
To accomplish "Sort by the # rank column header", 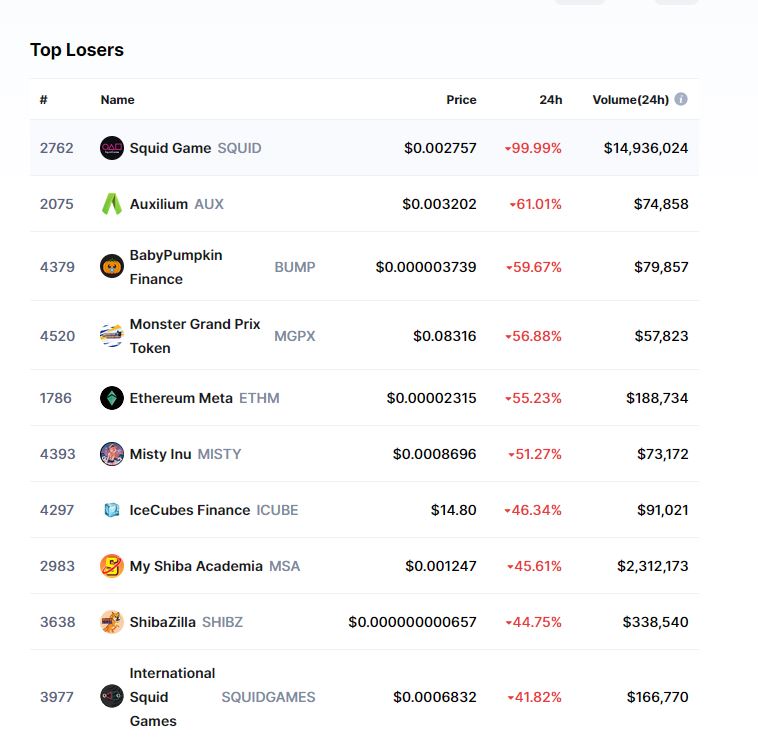I will (x=44, y=100).
